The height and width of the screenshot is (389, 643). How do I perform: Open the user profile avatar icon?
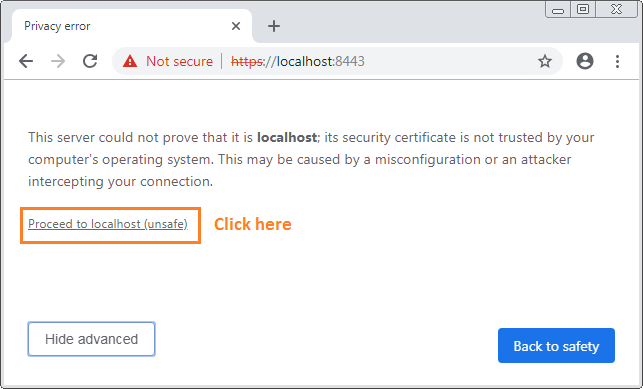(585, 61)
